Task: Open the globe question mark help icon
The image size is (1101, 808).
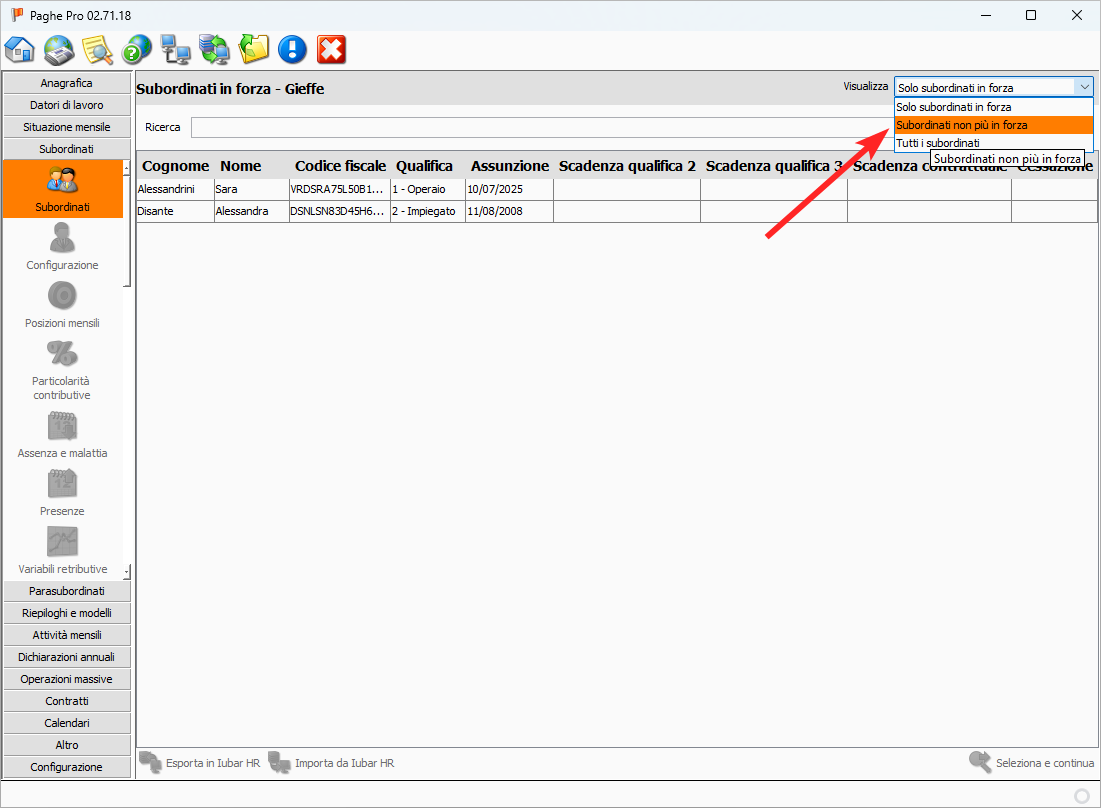Action: (136, 49)
